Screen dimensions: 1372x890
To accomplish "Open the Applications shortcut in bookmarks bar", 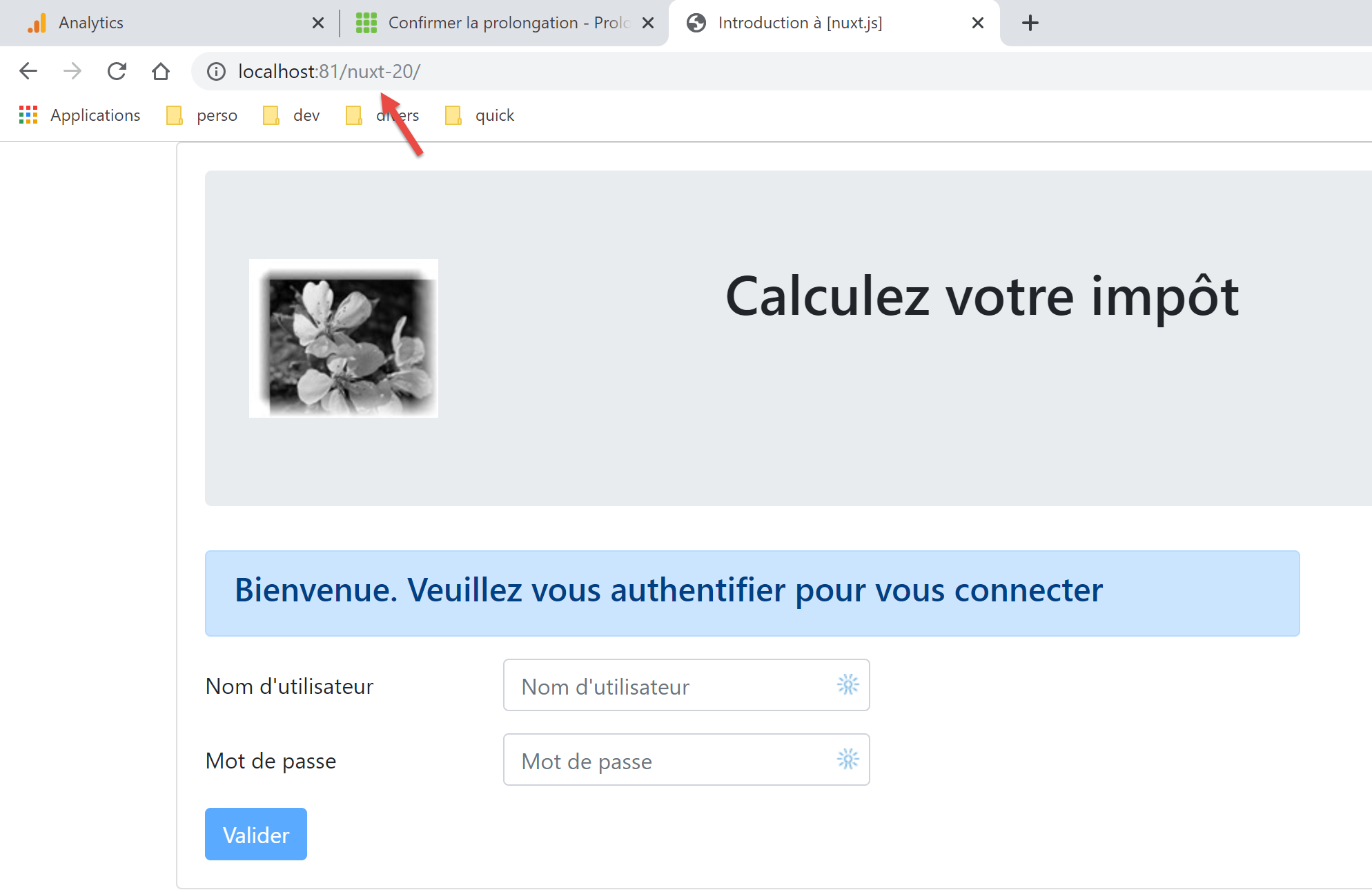I will pos(80,115).
